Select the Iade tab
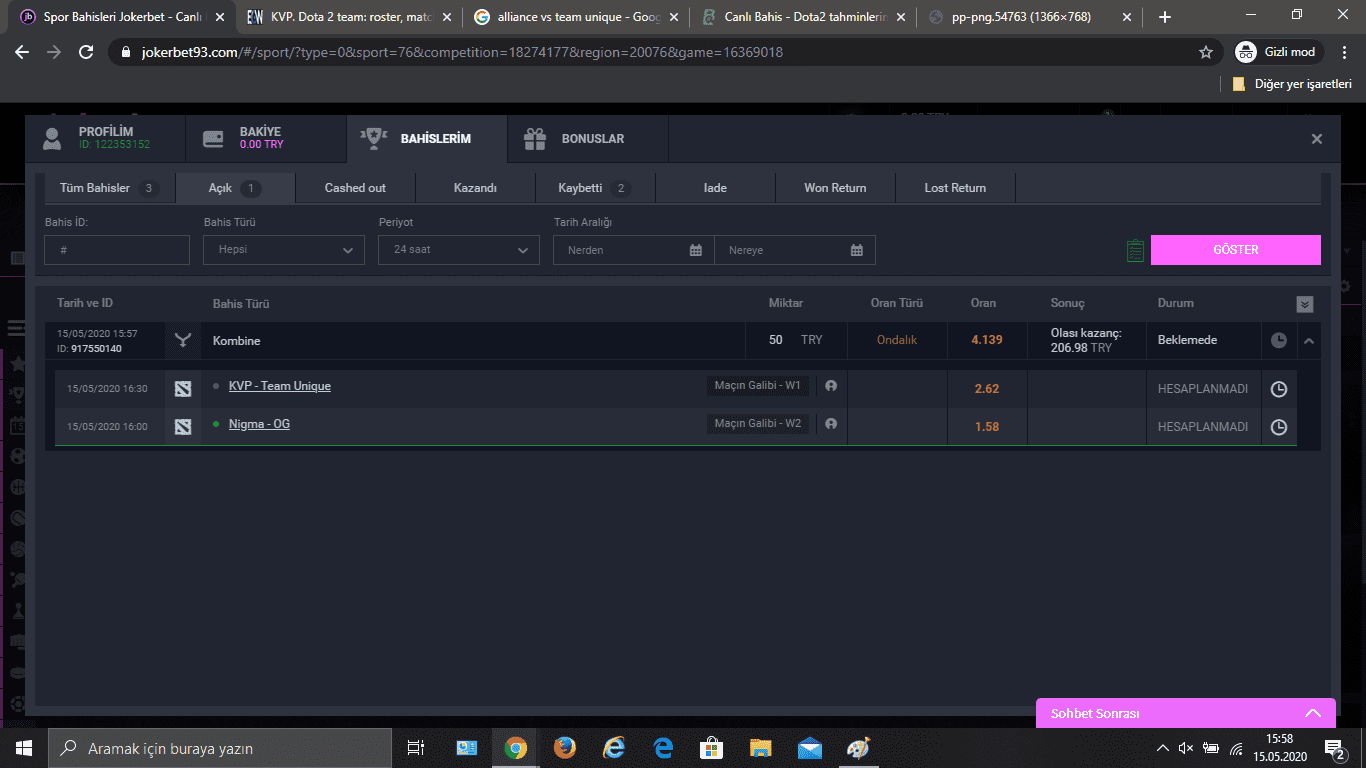 (715, 188)
